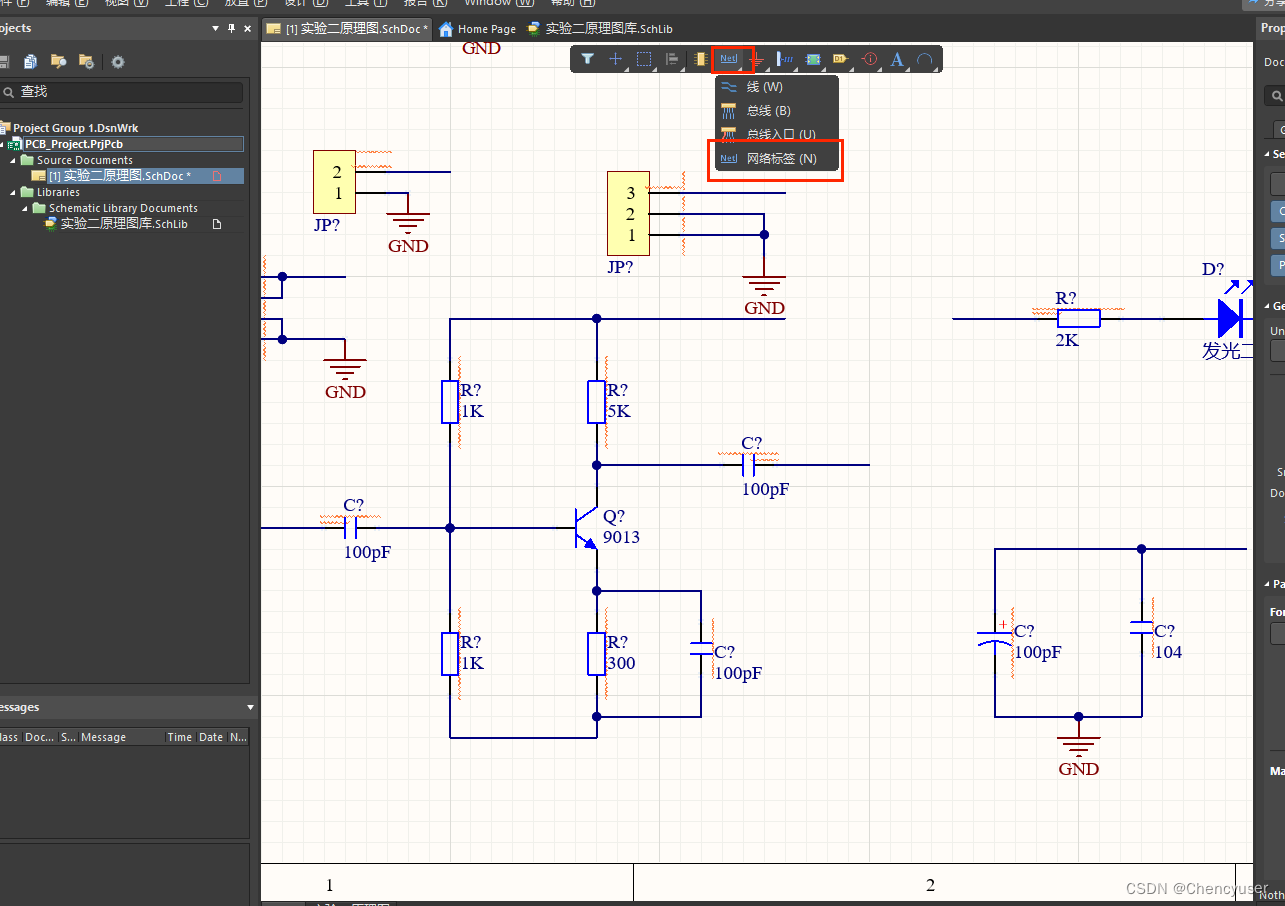This screenshot has height=906, width=1285.
Task: Select the D1 port placement tool
Action: 840,59
